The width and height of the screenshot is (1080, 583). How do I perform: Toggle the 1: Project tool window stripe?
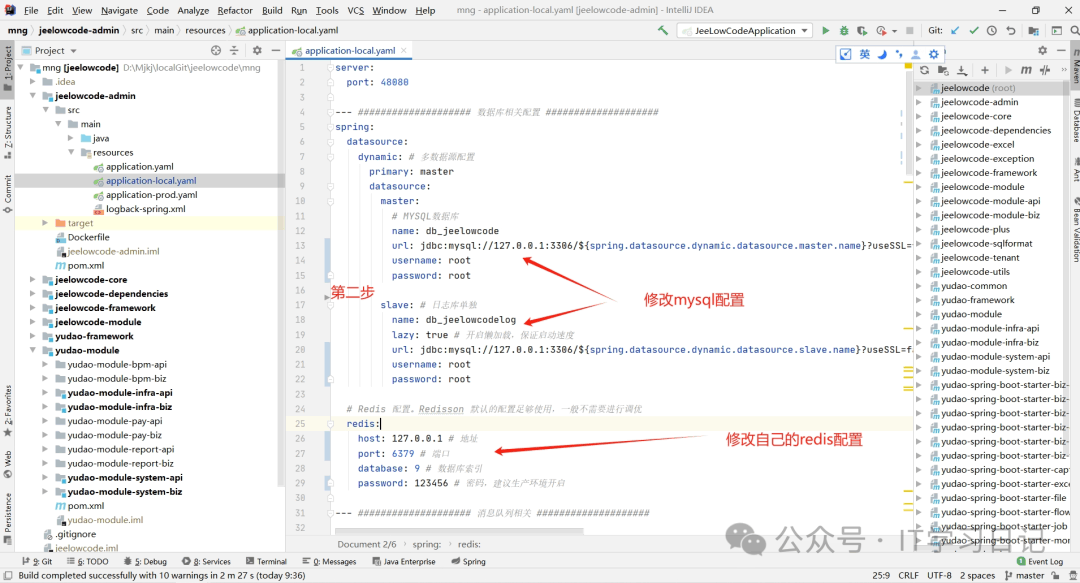8,68
